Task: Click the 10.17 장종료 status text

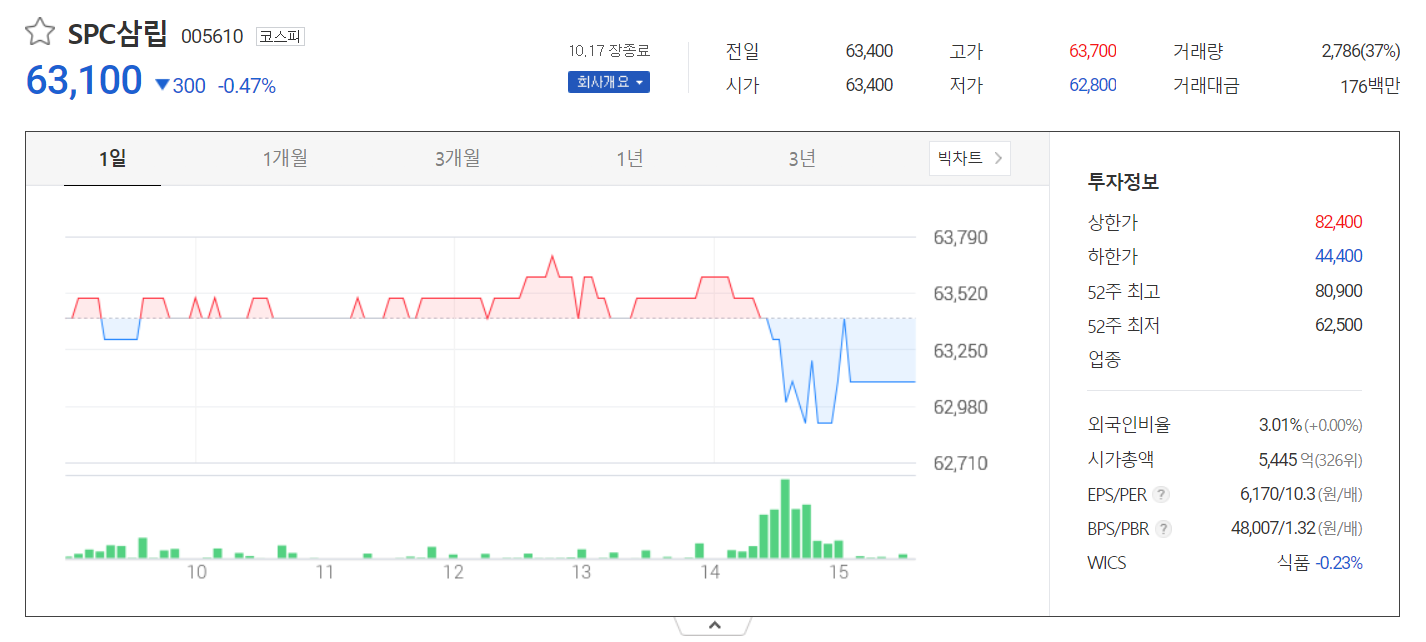Action: [x=609, y=51]
